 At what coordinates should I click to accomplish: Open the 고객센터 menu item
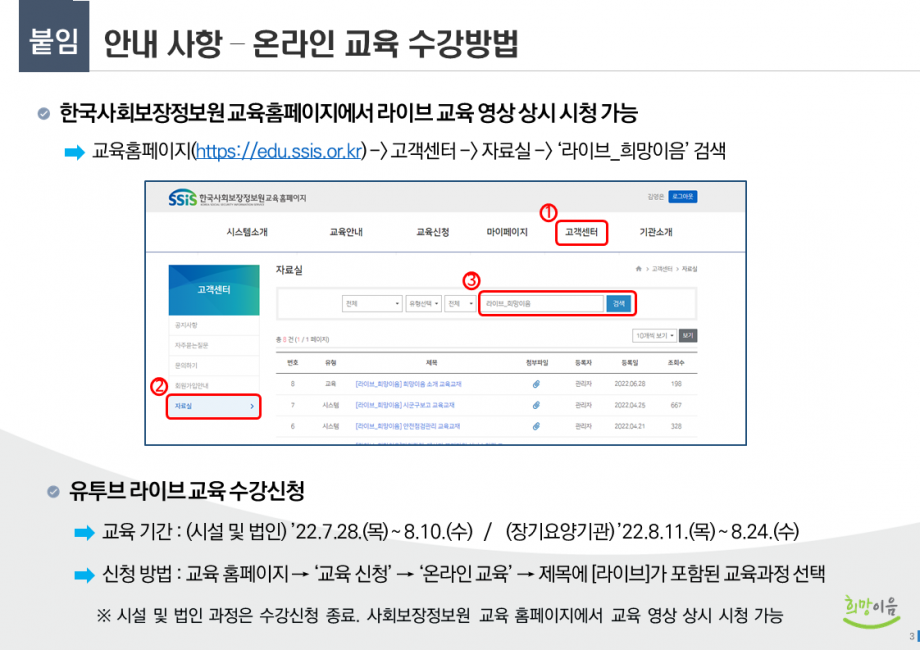point(581,232)
